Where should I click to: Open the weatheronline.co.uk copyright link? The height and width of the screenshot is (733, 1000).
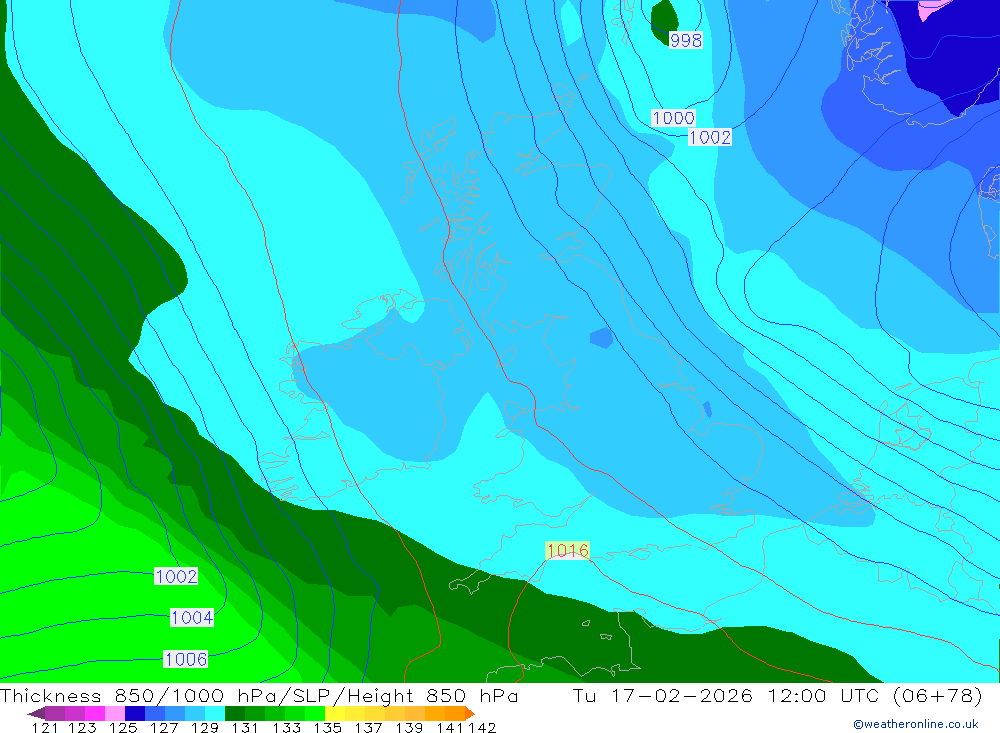click(x=915, y=724)
